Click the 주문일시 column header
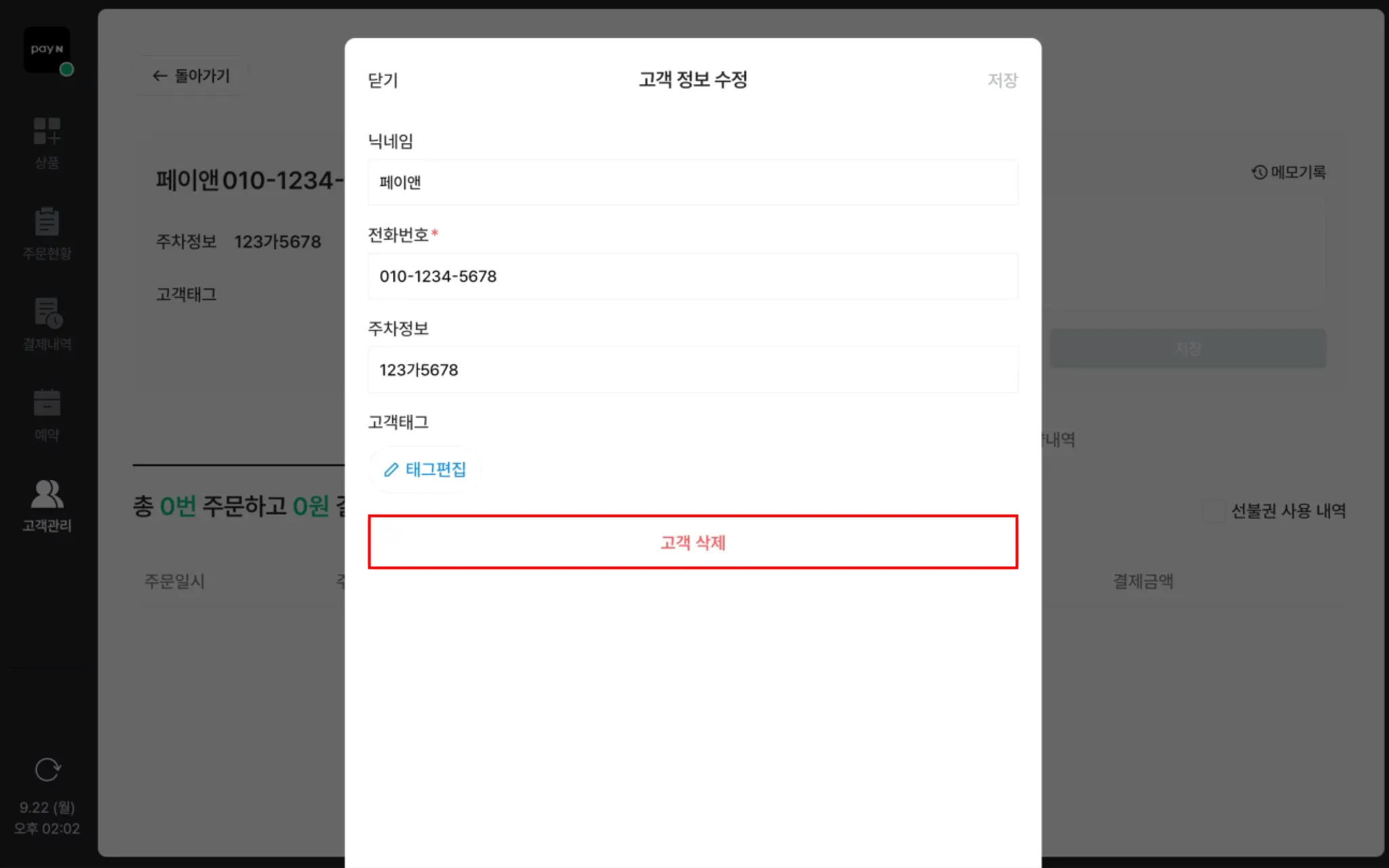This screenshot has width=1389, height=868. [x=174, y=581]
